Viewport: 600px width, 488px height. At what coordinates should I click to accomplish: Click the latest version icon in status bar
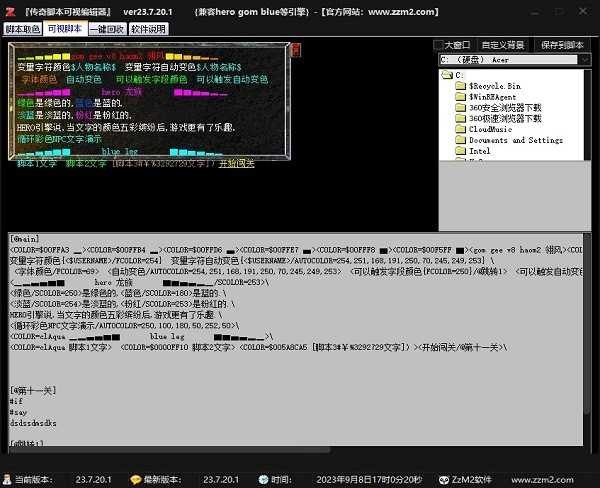click(137, 479)
